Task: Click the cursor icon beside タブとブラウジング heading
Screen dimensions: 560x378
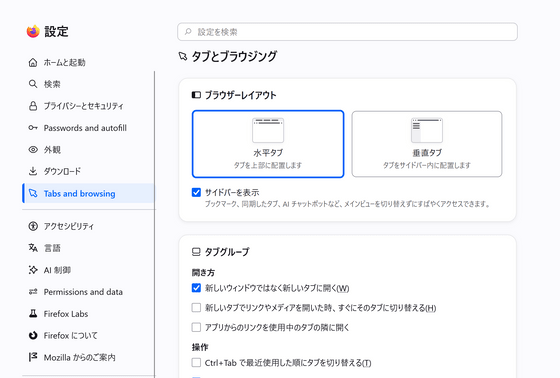Action: (x=183, y=56)
